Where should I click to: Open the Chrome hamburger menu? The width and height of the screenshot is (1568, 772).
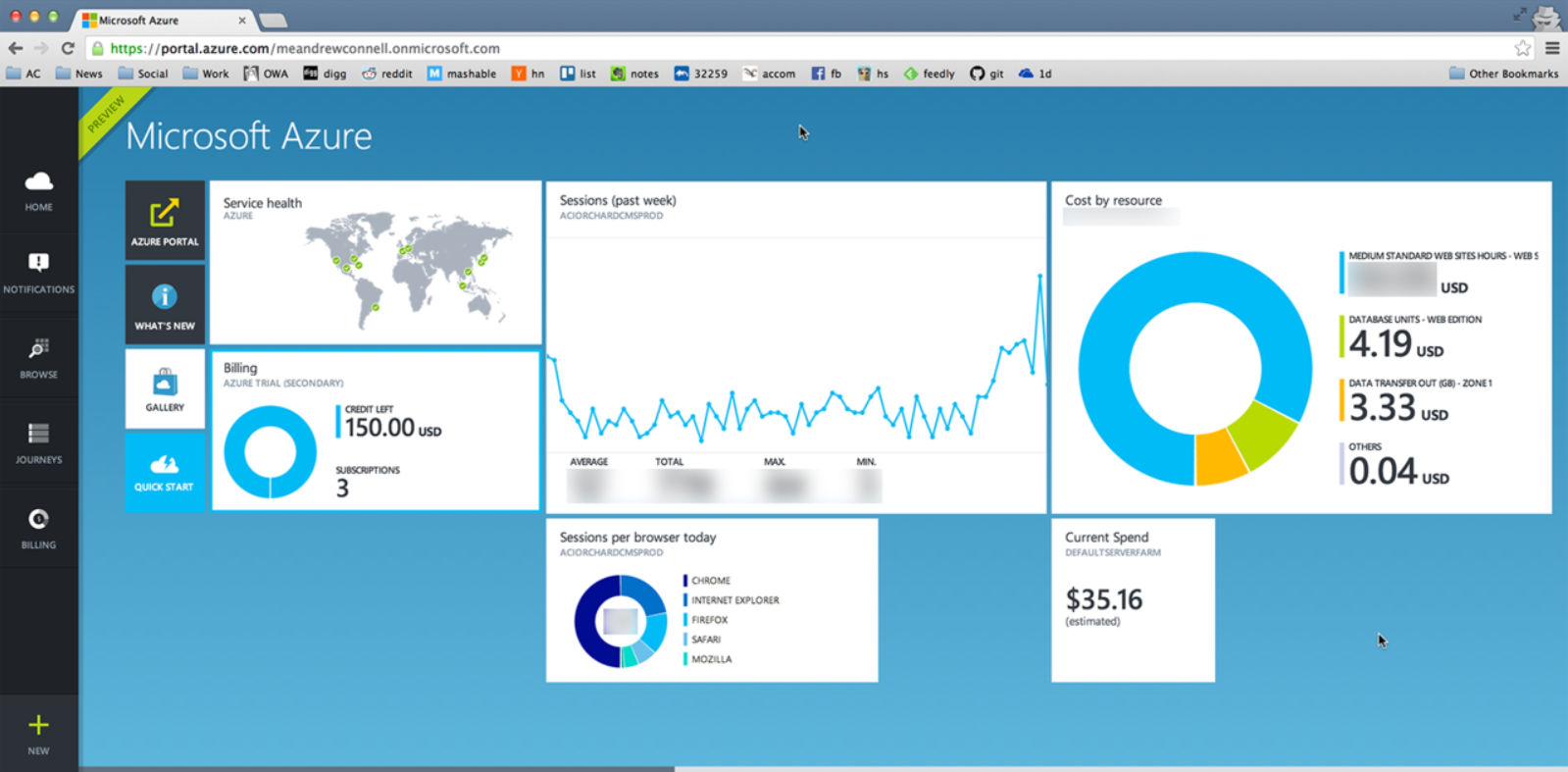pyautogui.click(x=1552, y=48)
